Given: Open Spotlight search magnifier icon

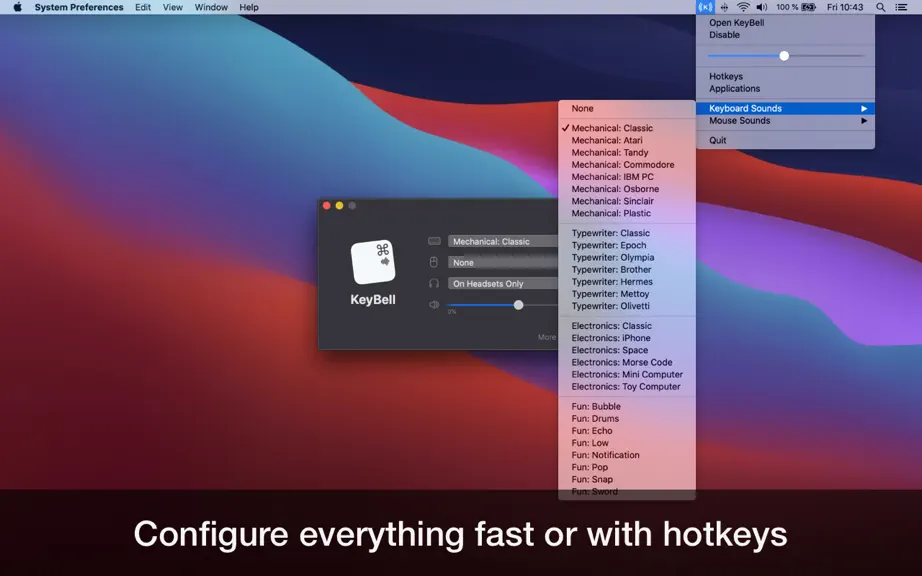Looking at the screenshot, I should [x=880, y=7].
